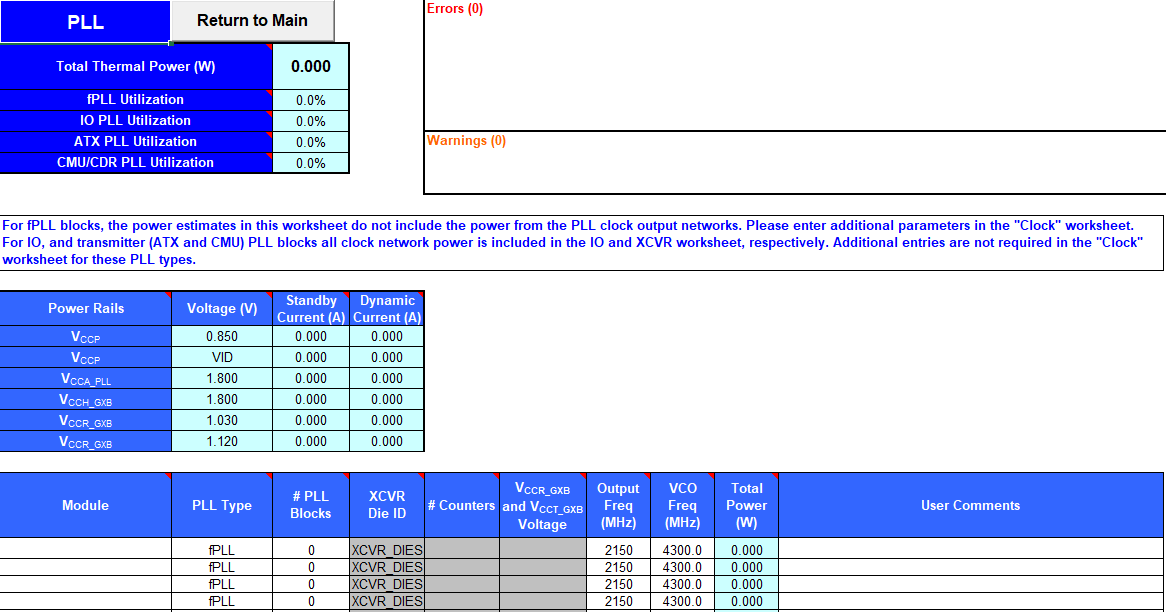
Task: Select dynamic current in the 1.120 row
Action: [387, 441]
